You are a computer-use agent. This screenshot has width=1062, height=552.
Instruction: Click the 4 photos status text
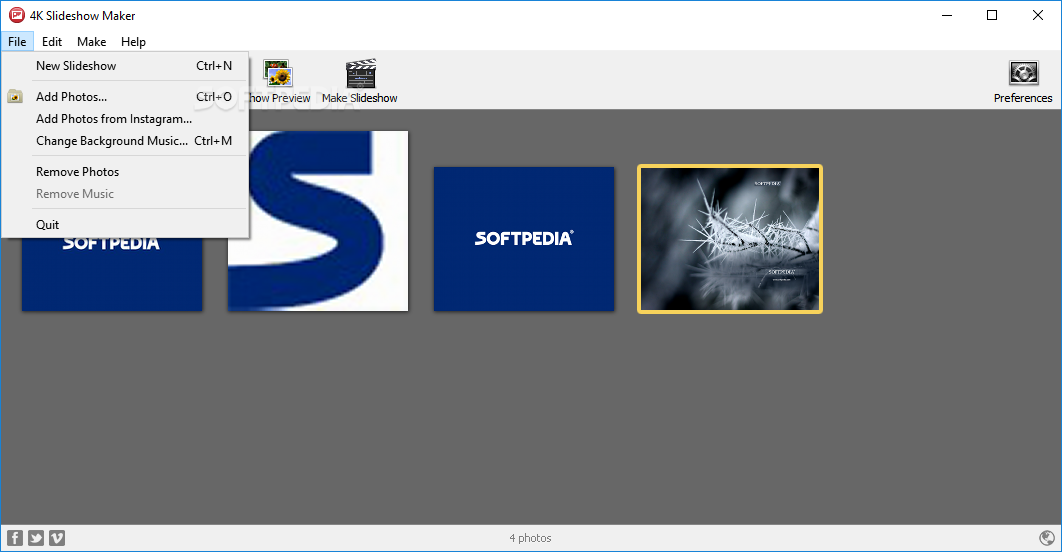(x=530, y=538)
